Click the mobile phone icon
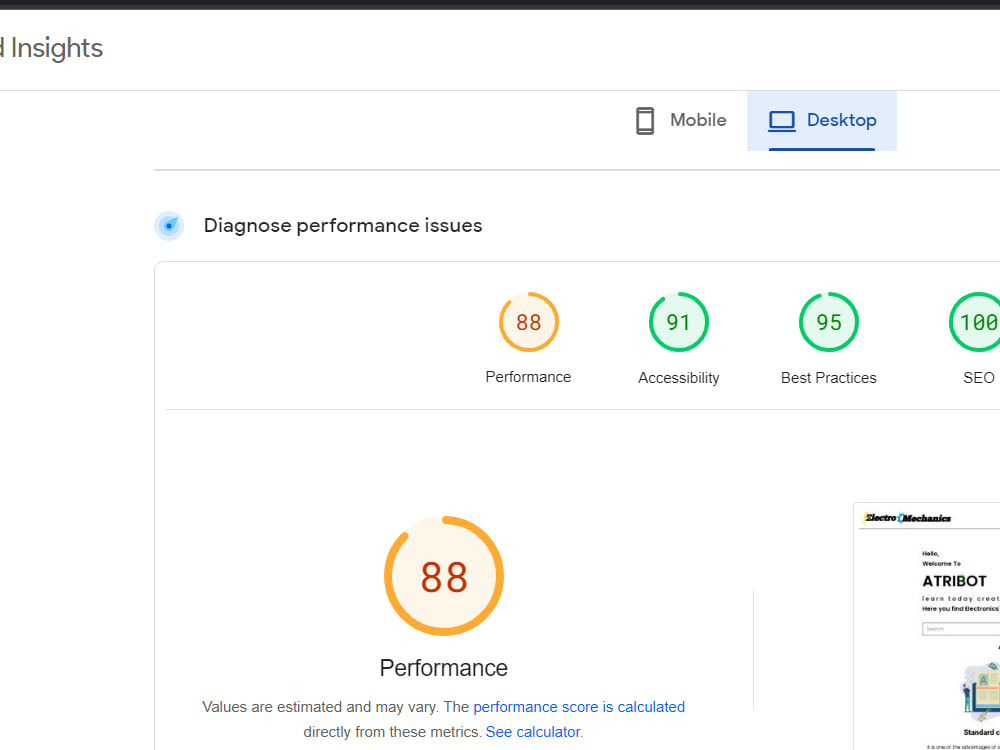Screen dimensions: 1000x750 tap(645, 121)
